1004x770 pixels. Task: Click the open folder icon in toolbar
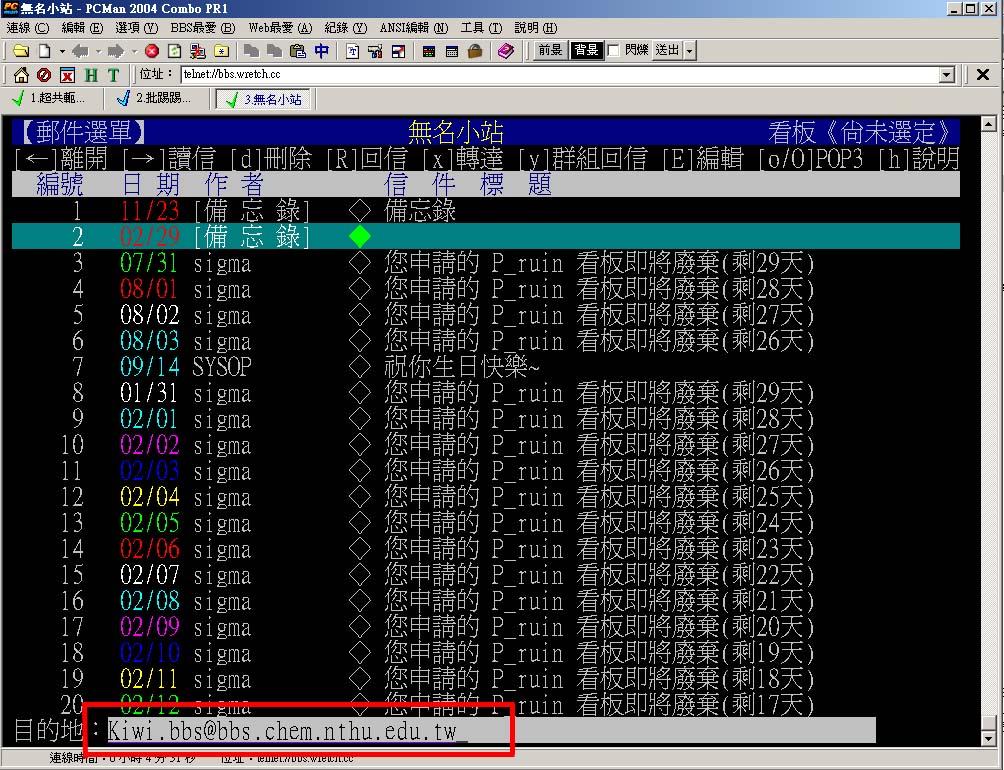coord(20,51)
